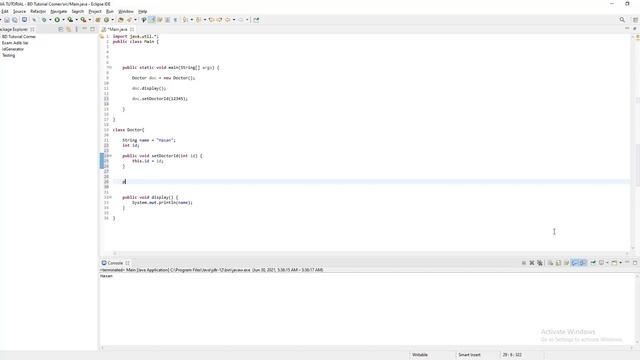
Task: Collapse All in Package Explorer toolbar
Action: pyautogui.click(x=60, y=29)
